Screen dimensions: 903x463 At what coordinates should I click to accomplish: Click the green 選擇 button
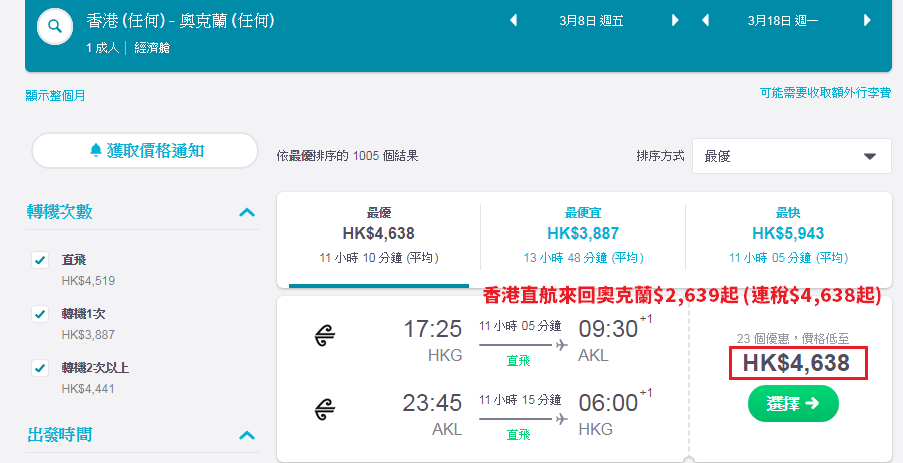793,404
